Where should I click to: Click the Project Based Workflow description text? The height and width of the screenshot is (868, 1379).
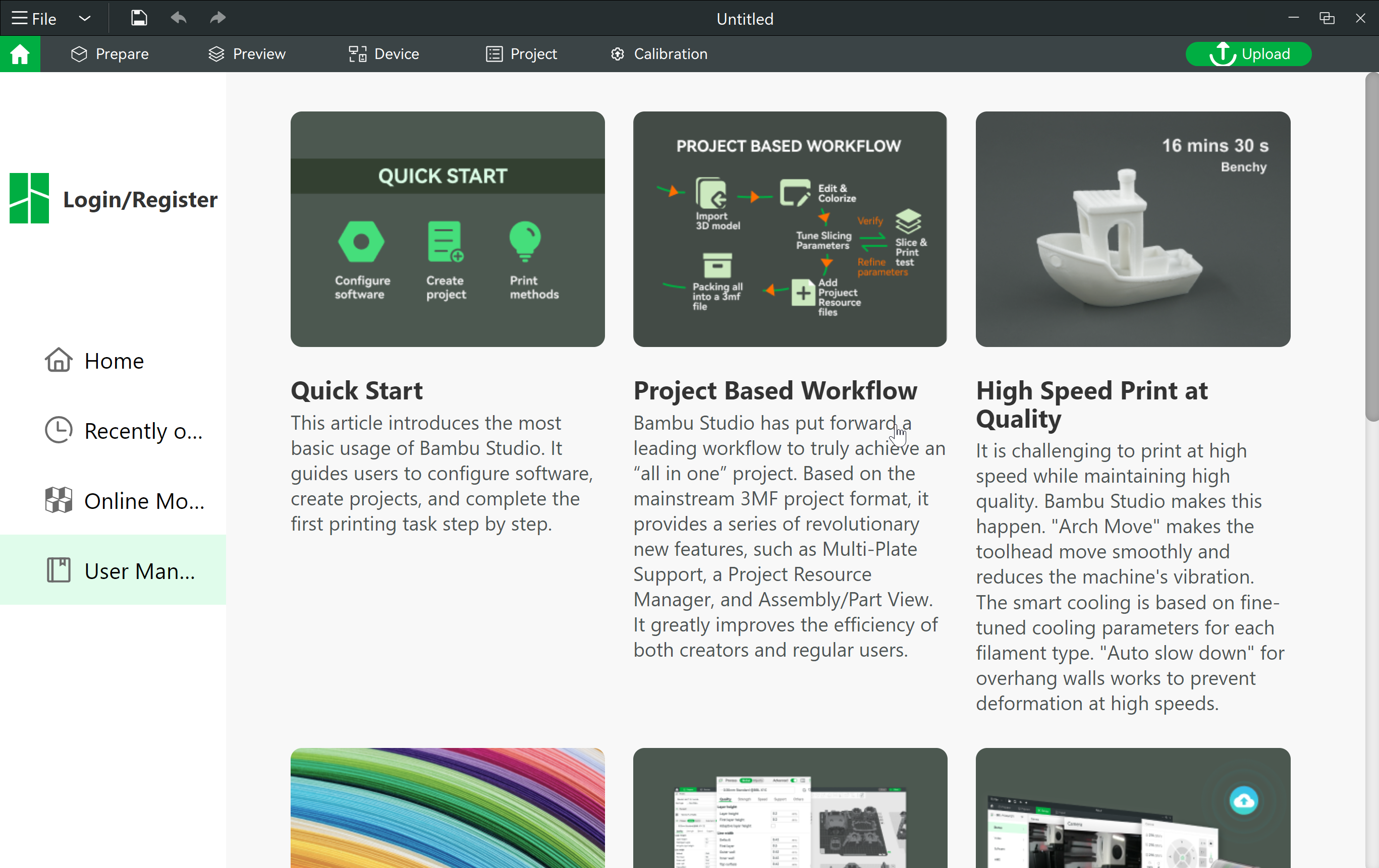(789, 536)
